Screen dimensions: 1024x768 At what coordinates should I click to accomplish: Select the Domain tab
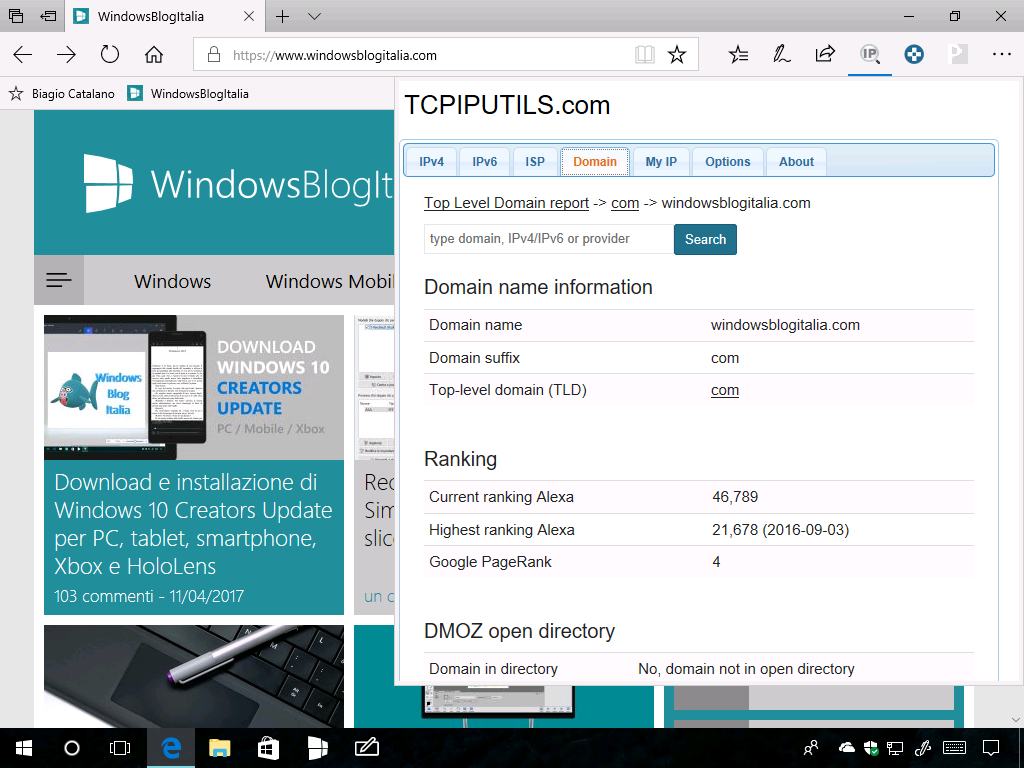[x=595, y=161]
